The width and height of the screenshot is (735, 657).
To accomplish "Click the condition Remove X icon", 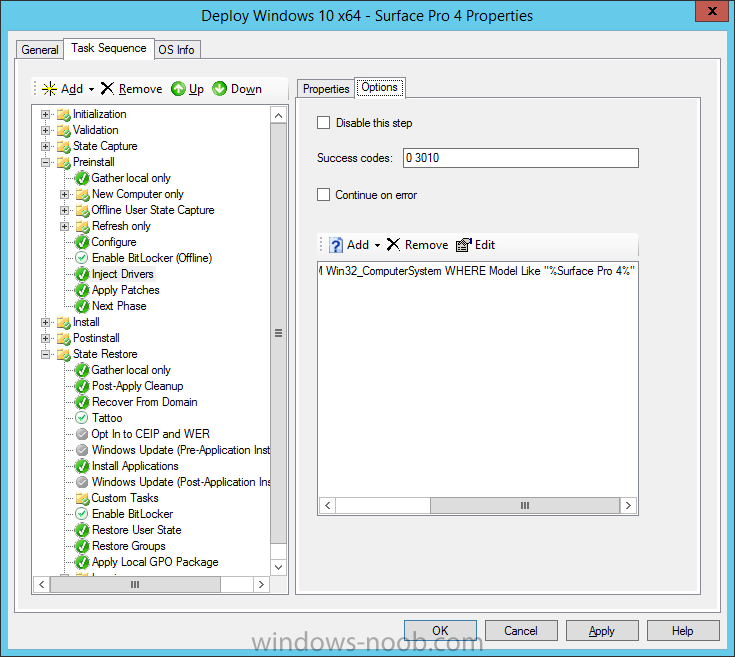I will tap(393, 244).
